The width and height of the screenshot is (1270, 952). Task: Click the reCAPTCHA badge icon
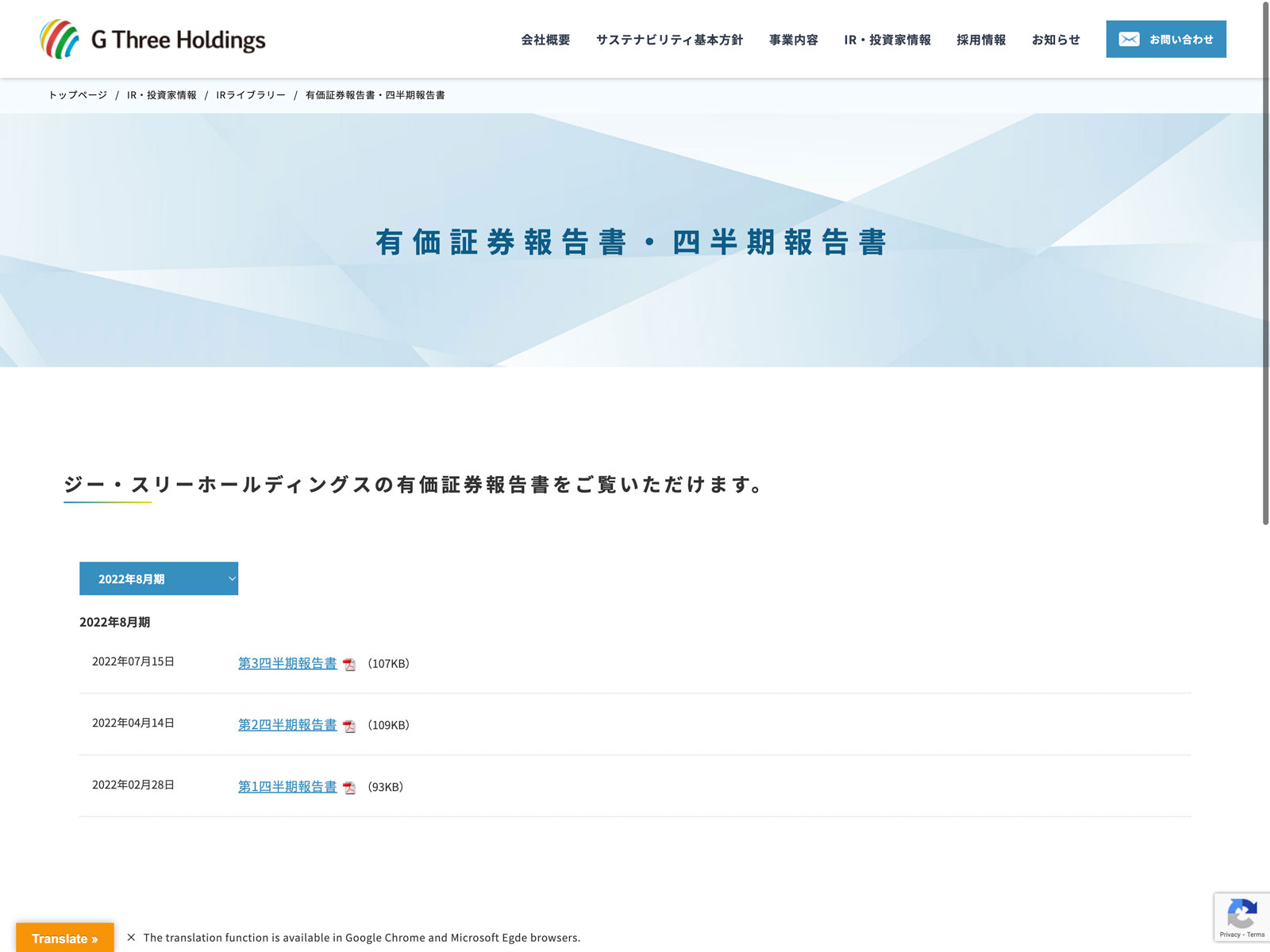(1241, 914)
